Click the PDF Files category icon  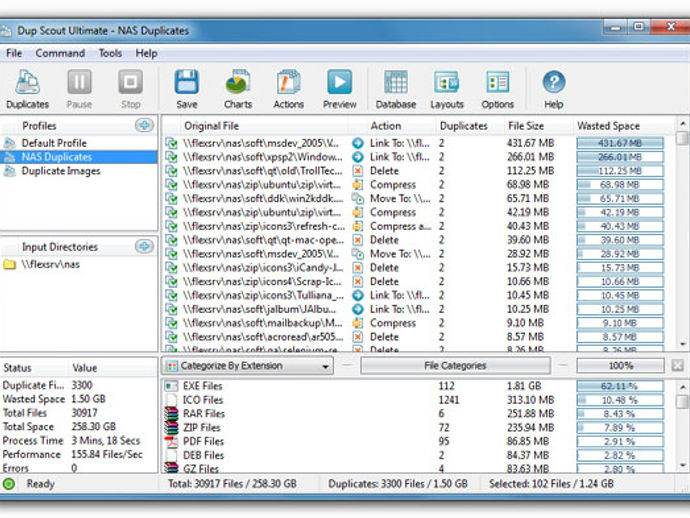tap(171, 441)
